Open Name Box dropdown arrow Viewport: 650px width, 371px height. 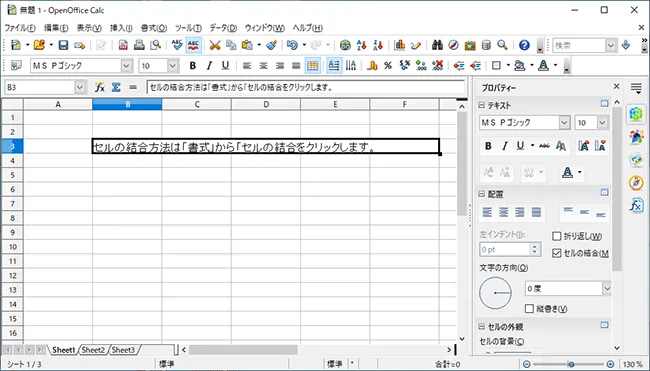point(79,87)
